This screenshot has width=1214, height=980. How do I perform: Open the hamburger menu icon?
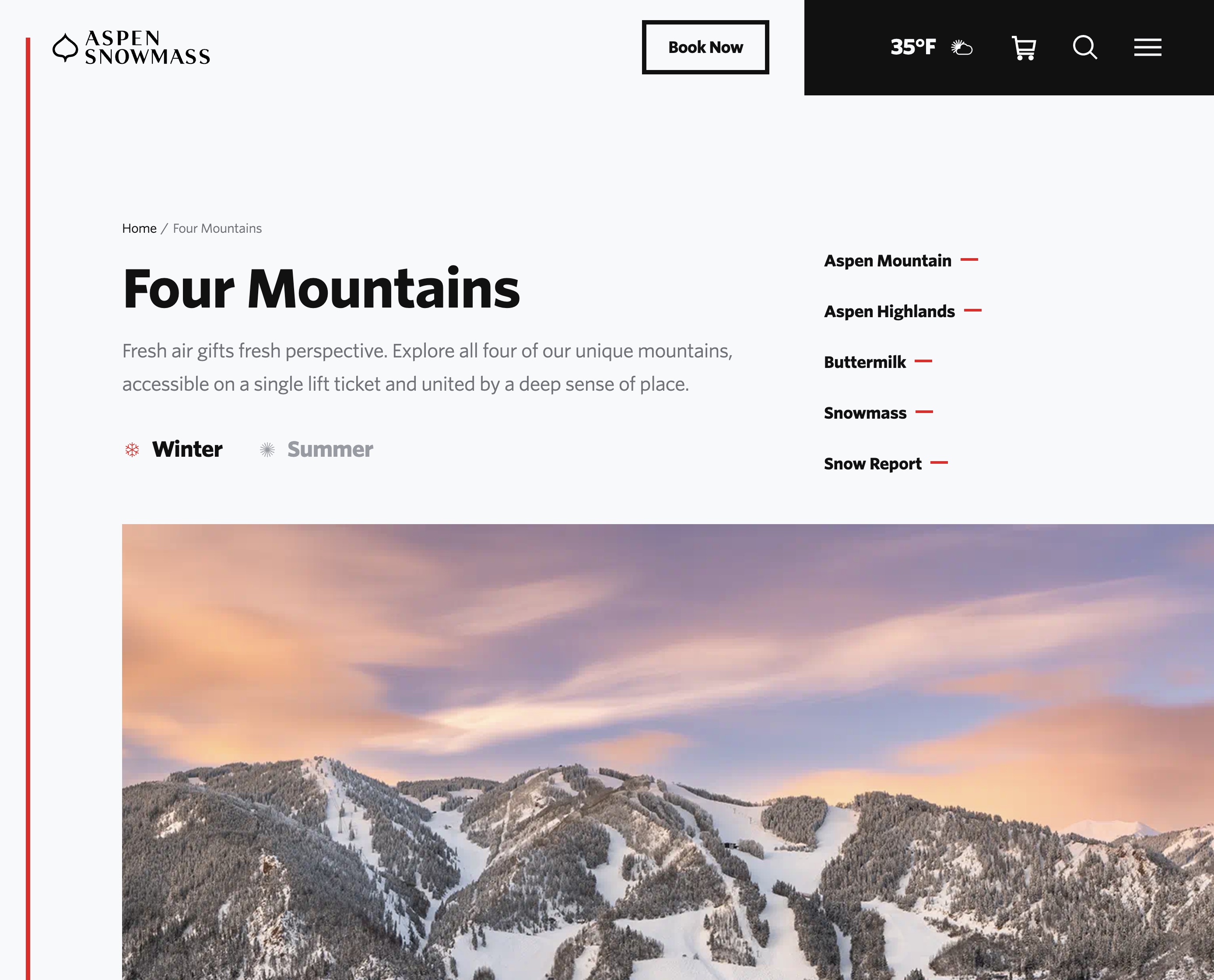pos(1147,47)
